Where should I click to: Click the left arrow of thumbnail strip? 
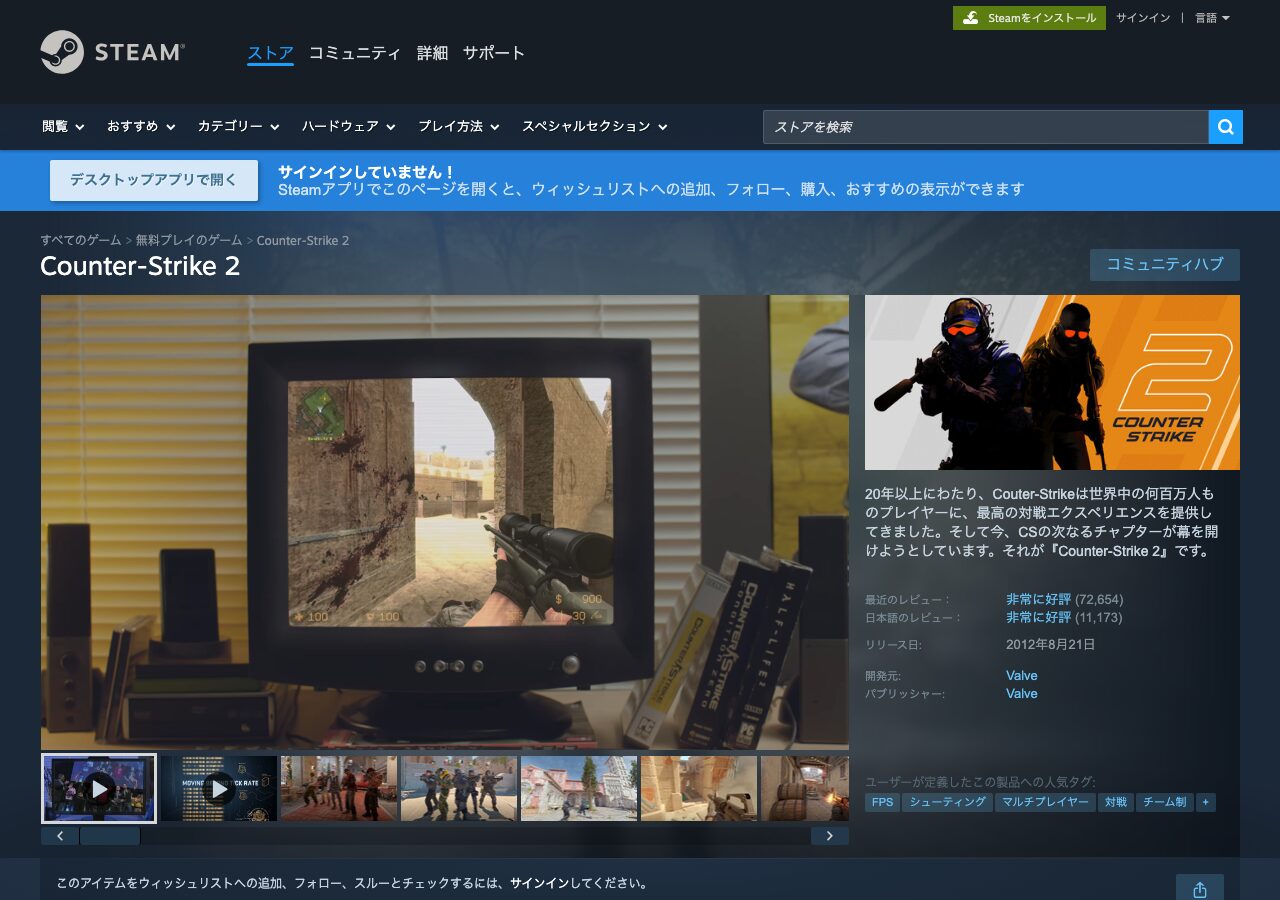(x=60, y=836)
